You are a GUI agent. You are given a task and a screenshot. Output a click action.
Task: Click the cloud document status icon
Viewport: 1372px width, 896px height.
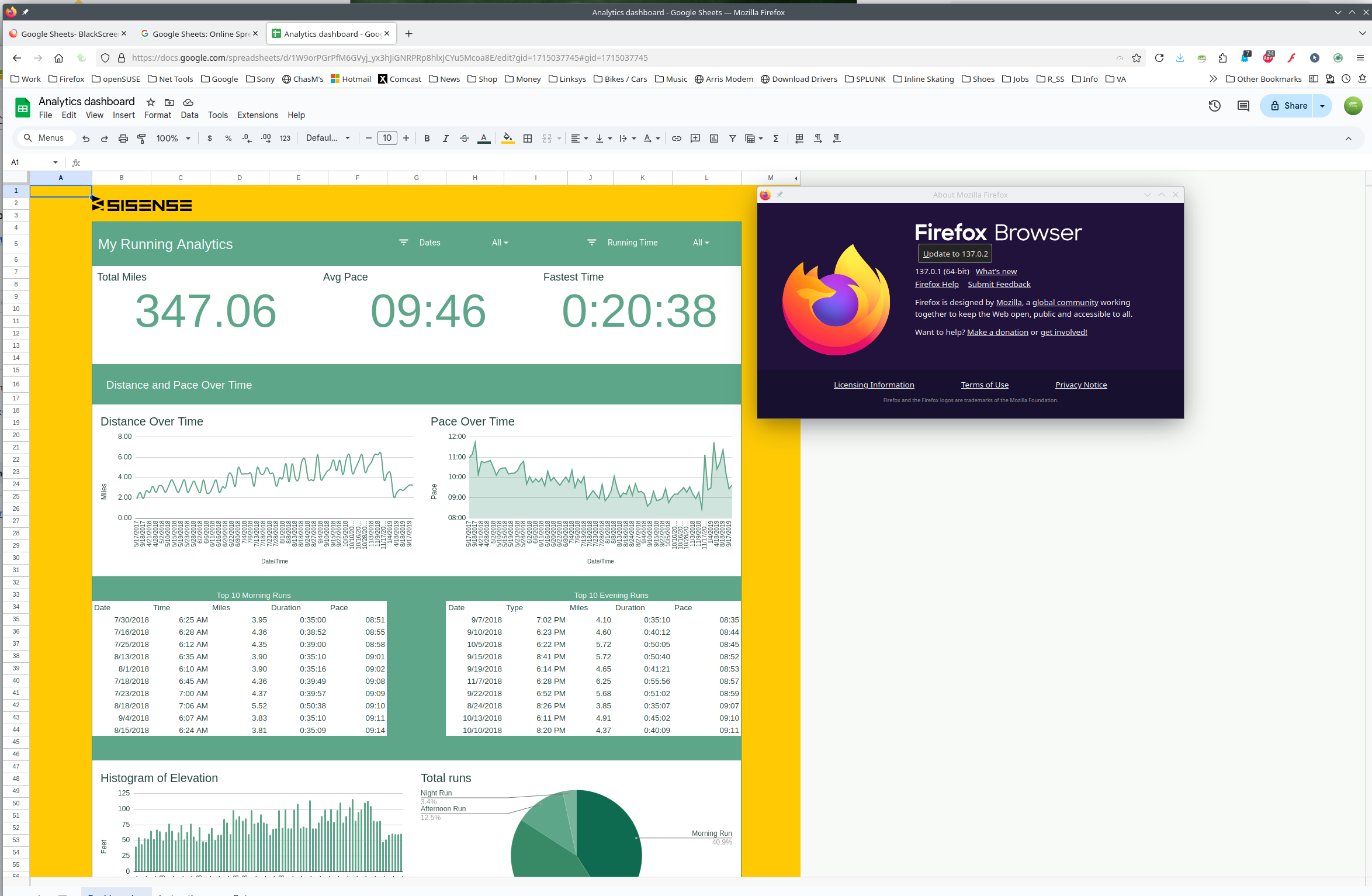[188, 102]
